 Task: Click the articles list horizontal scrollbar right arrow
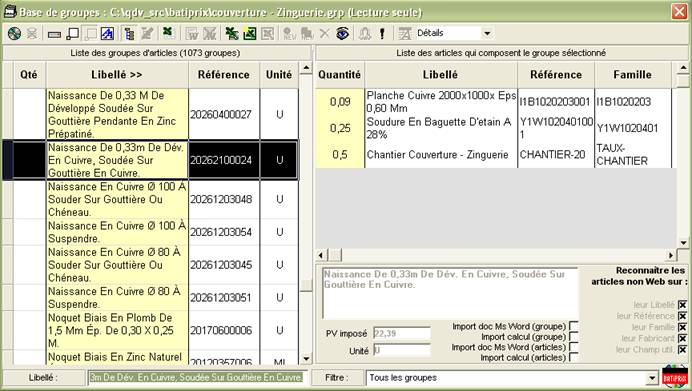click(x=671, y=255)
